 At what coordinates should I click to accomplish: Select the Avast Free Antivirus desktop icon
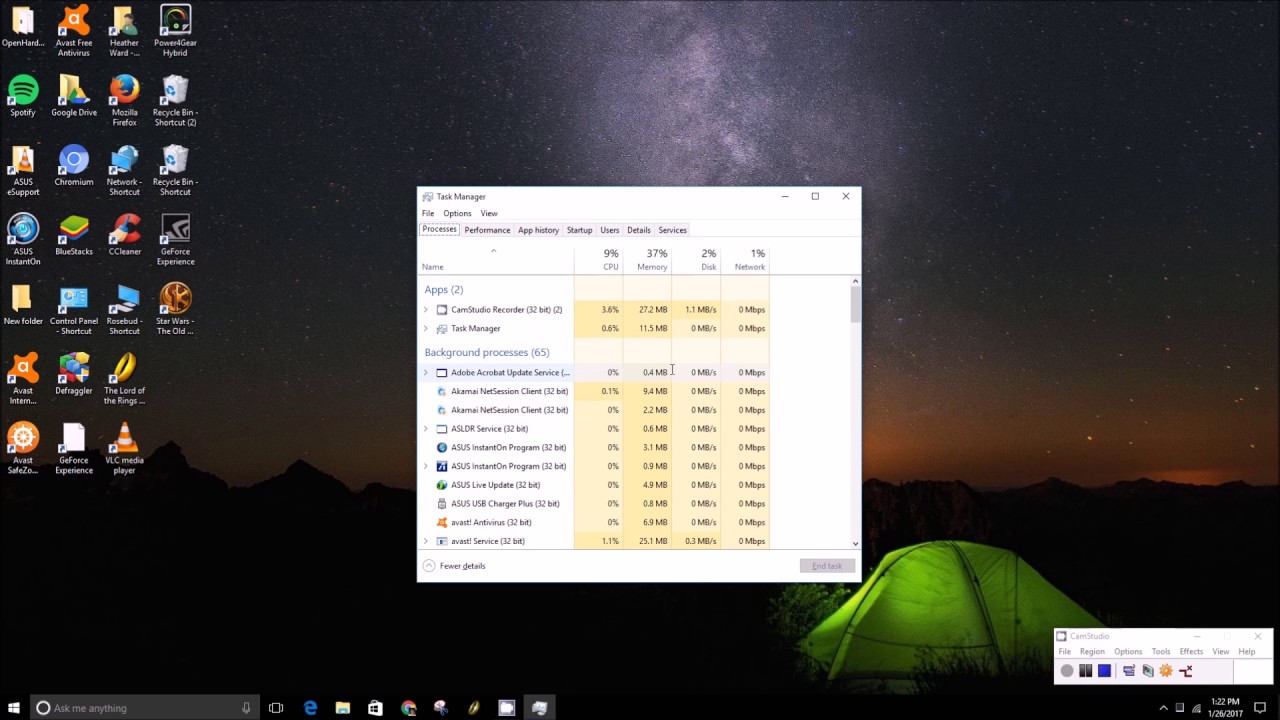pos(74,31)
